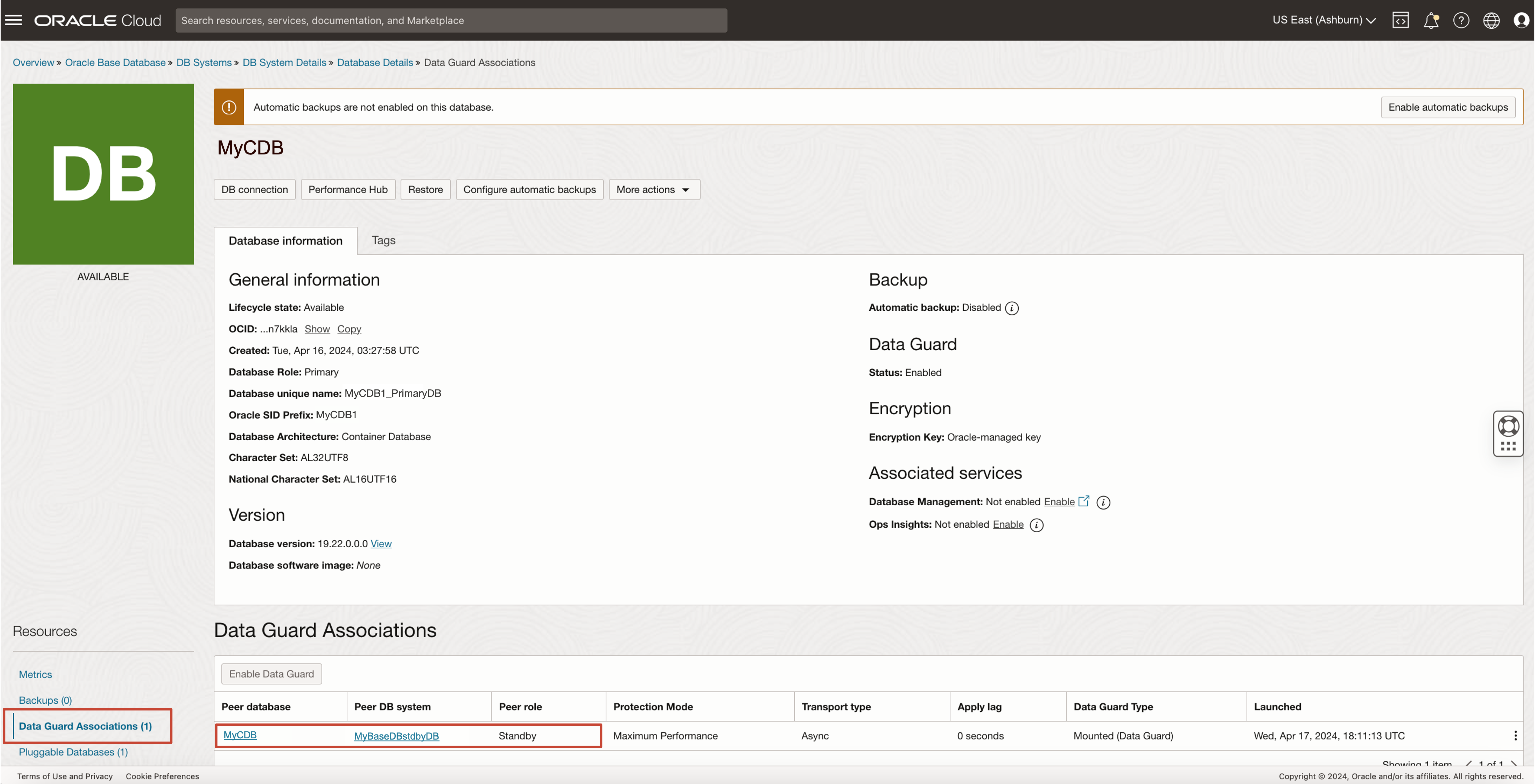Click the Async transport type cell
Screen dimensions: 1535x784
click(x=815, y=736)
